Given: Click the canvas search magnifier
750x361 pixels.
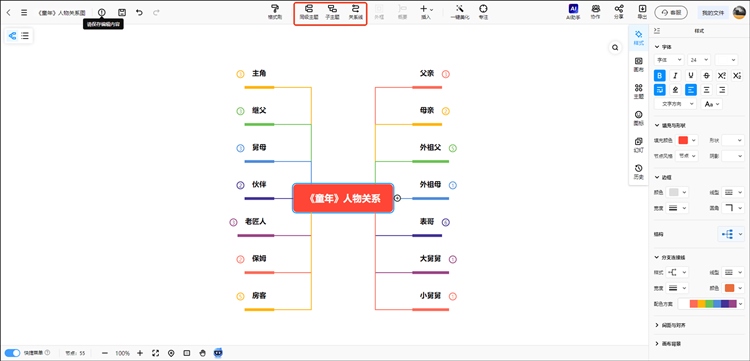Looking at the screenshot, I should [x=615, y=47].
